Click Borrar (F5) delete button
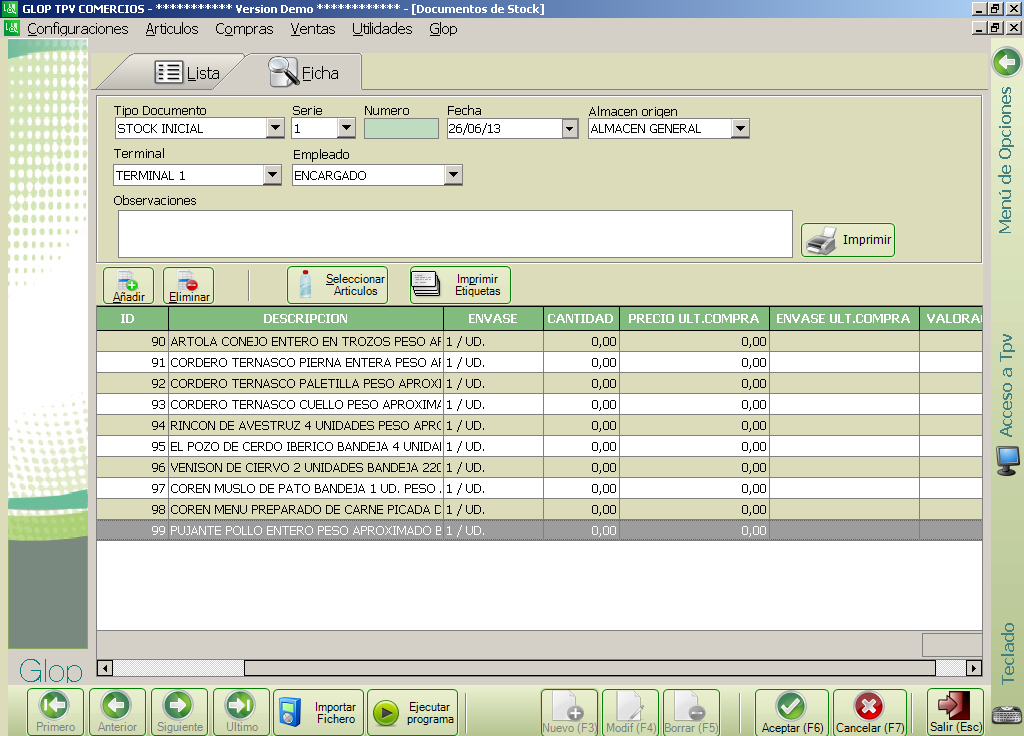Screen dimensions: 1024x736 [x=692, y=712]
